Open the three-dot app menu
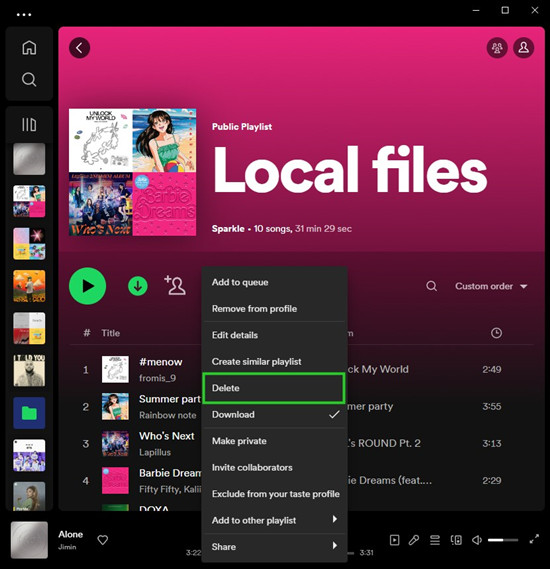The height and width of the screenshot is (569, 550). pyautogui.click(x=24, y=15)
